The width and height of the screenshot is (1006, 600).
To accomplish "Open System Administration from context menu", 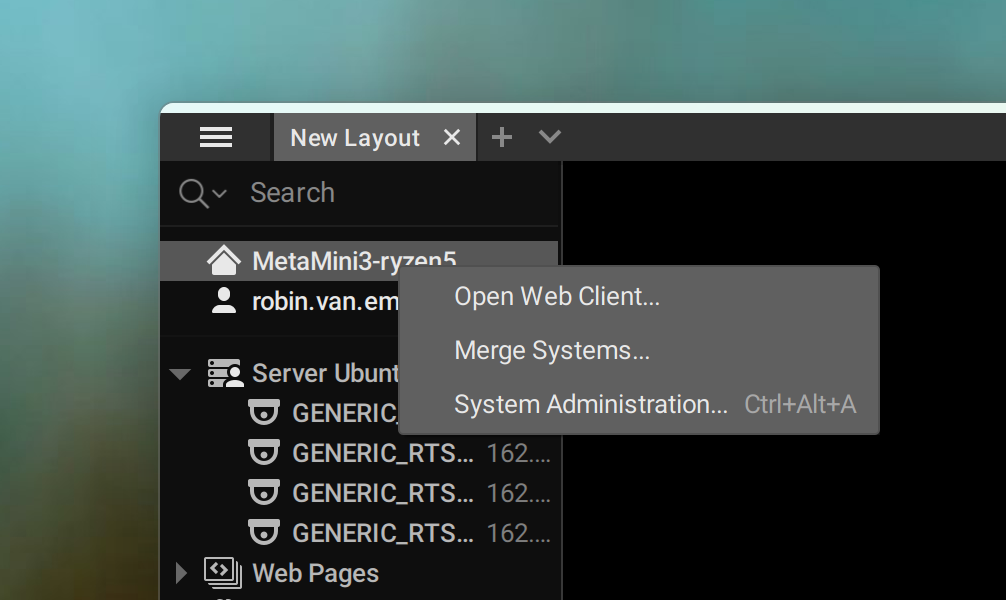I will [590, 404].
